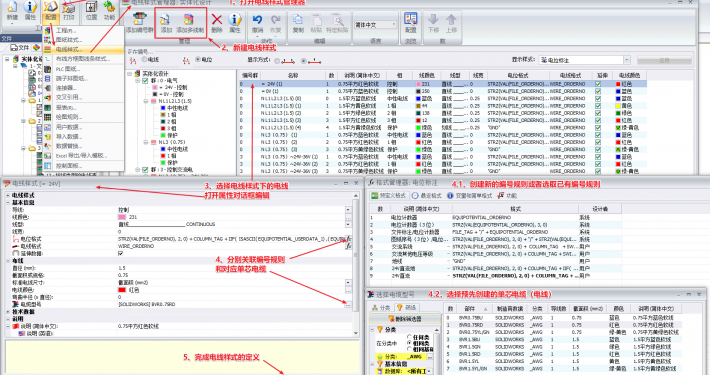Collapse 基本信息 section in properties

[x=8, y=202]
